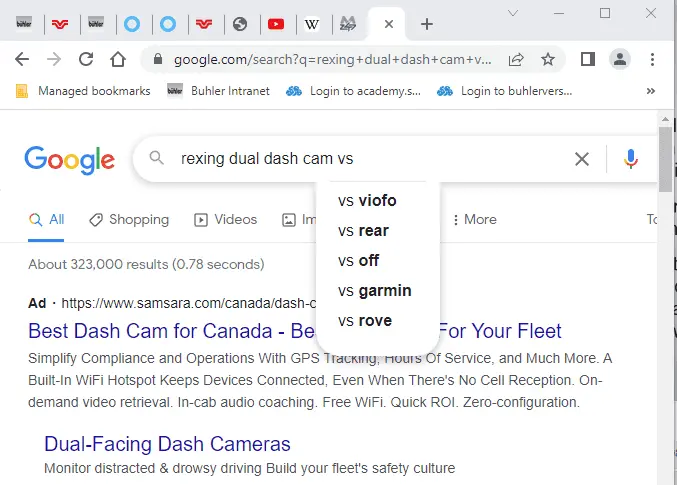Open the profile avatar menu
Screen dimensions: 677x485
click(x=620, y=59)
